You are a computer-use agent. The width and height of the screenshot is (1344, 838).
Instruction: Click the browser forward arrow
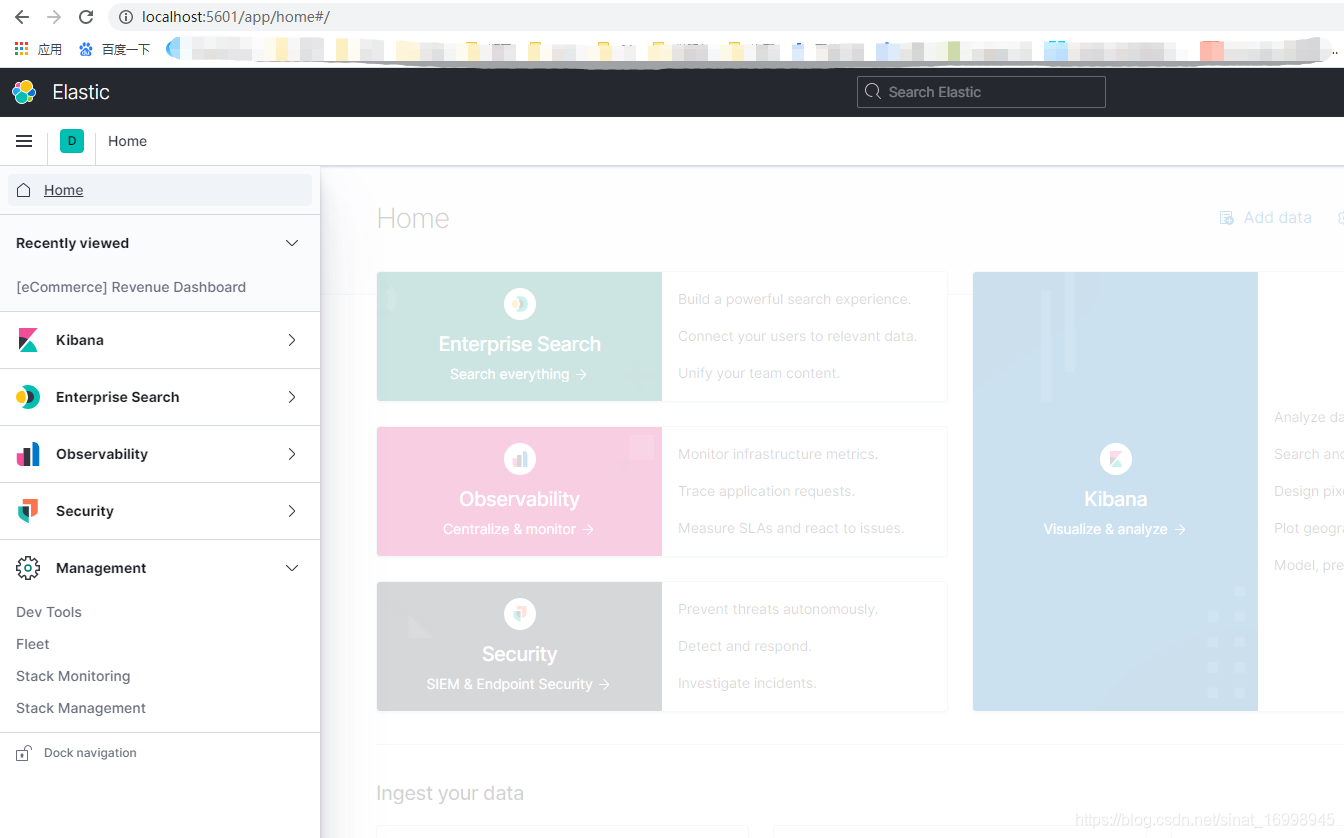click(54, 17)
